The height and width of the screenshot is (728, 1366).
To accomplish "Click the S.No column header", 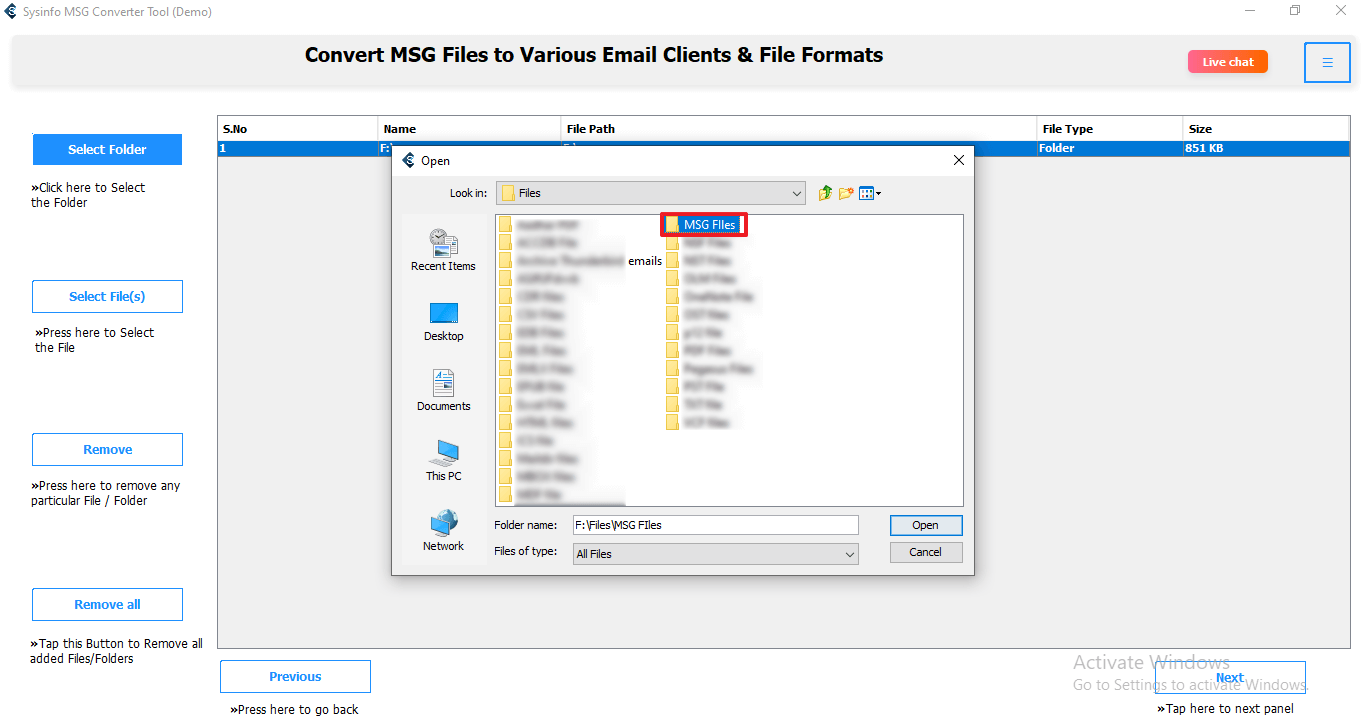I will tap(298, 129).
